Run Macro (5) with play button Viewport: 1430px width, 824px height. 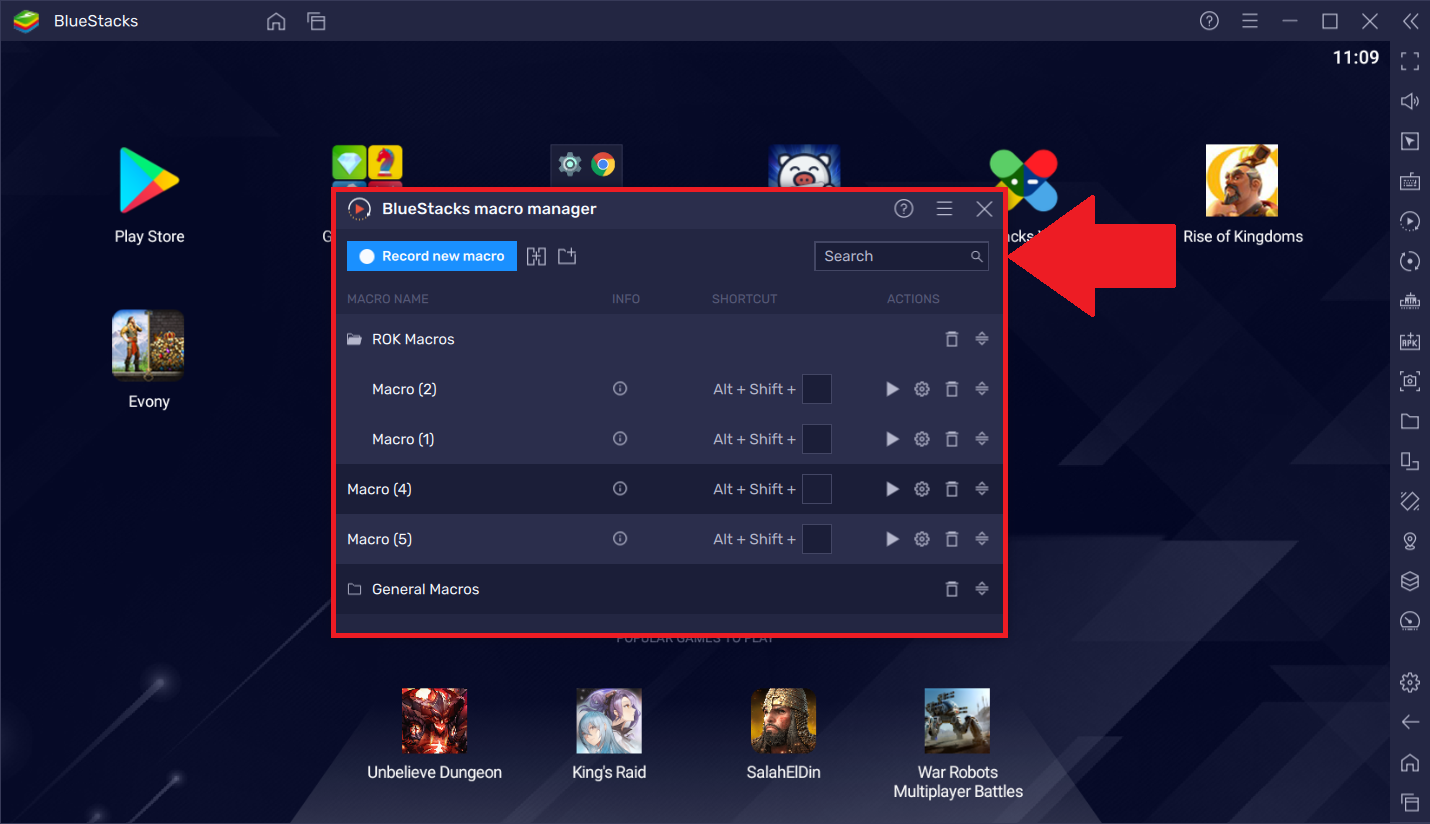point(892,539)
